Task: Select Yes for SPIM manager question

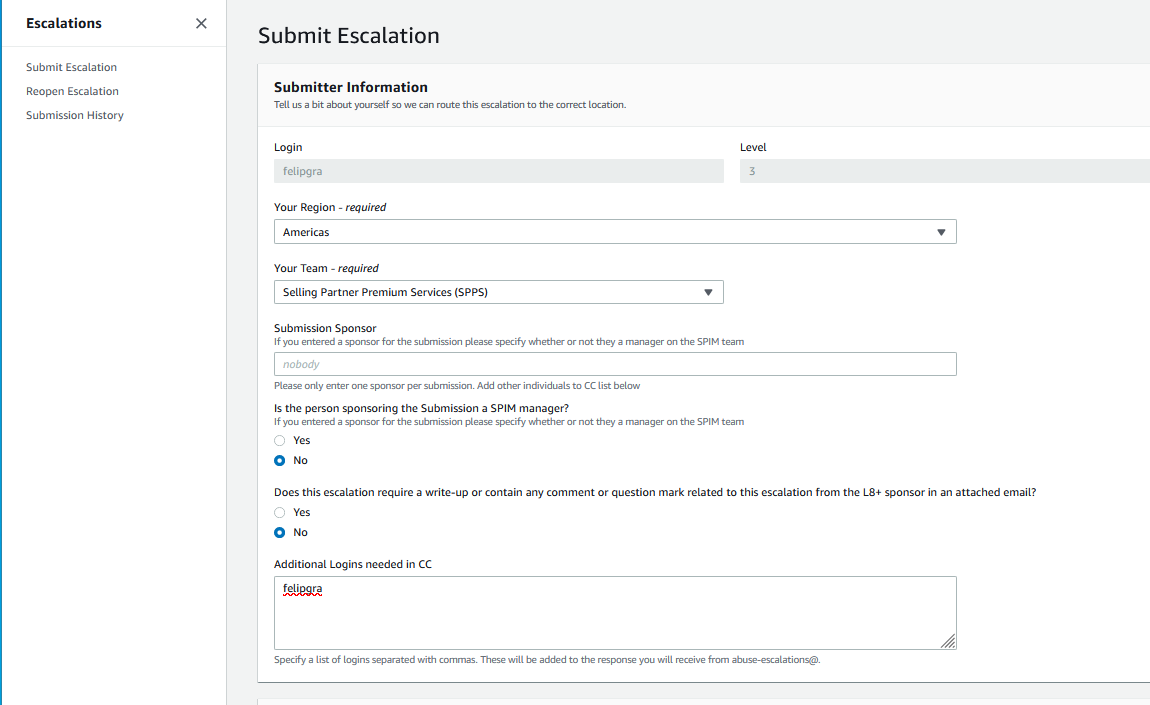Action: pyautogui.click(x=280, y=440)
